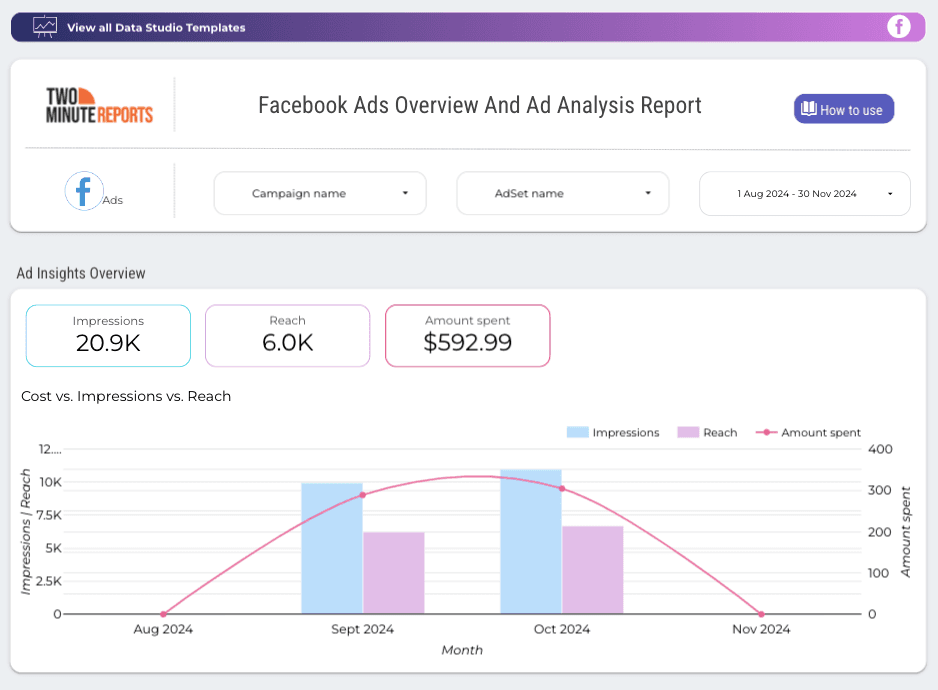Click the Facebook icon in the top-right corner

[899, 27]
